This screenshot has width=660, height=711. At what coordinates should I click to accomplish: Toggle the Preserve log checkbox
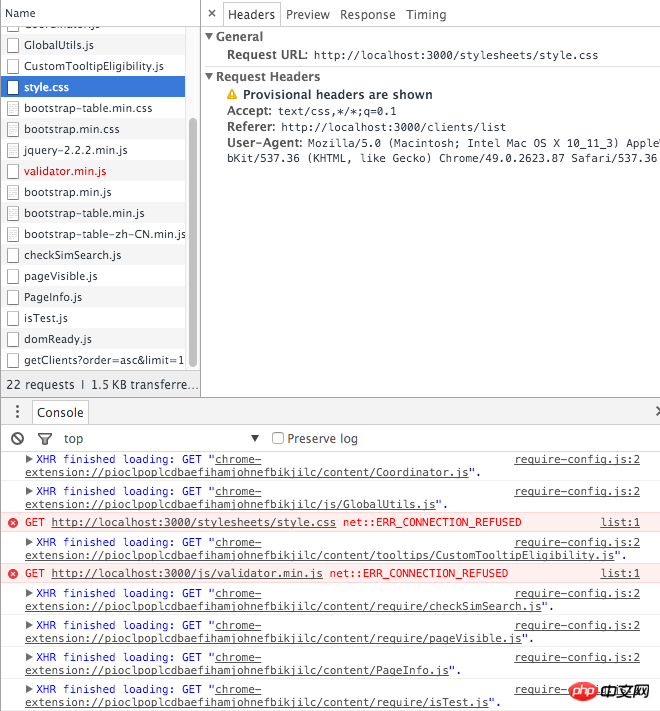point(279,438)
